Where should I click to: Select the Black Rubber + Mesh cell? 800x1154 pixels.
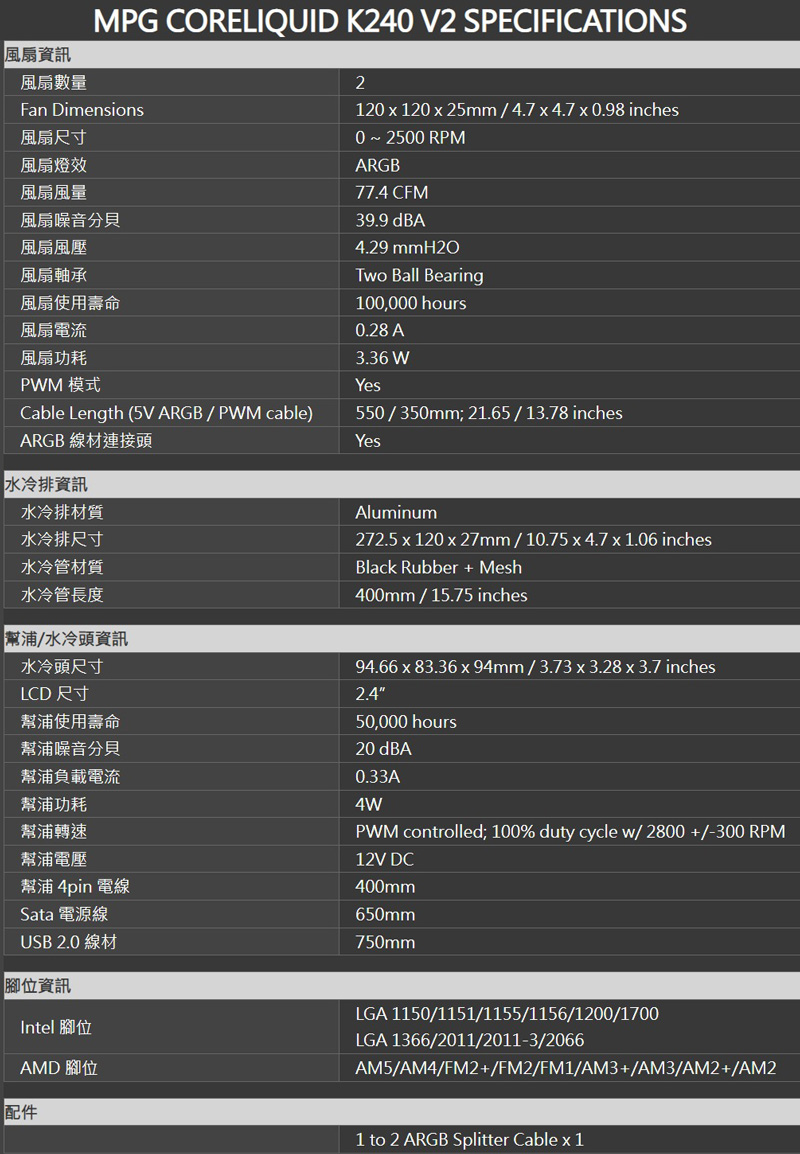pyautogui.click(x=438, y=568)
